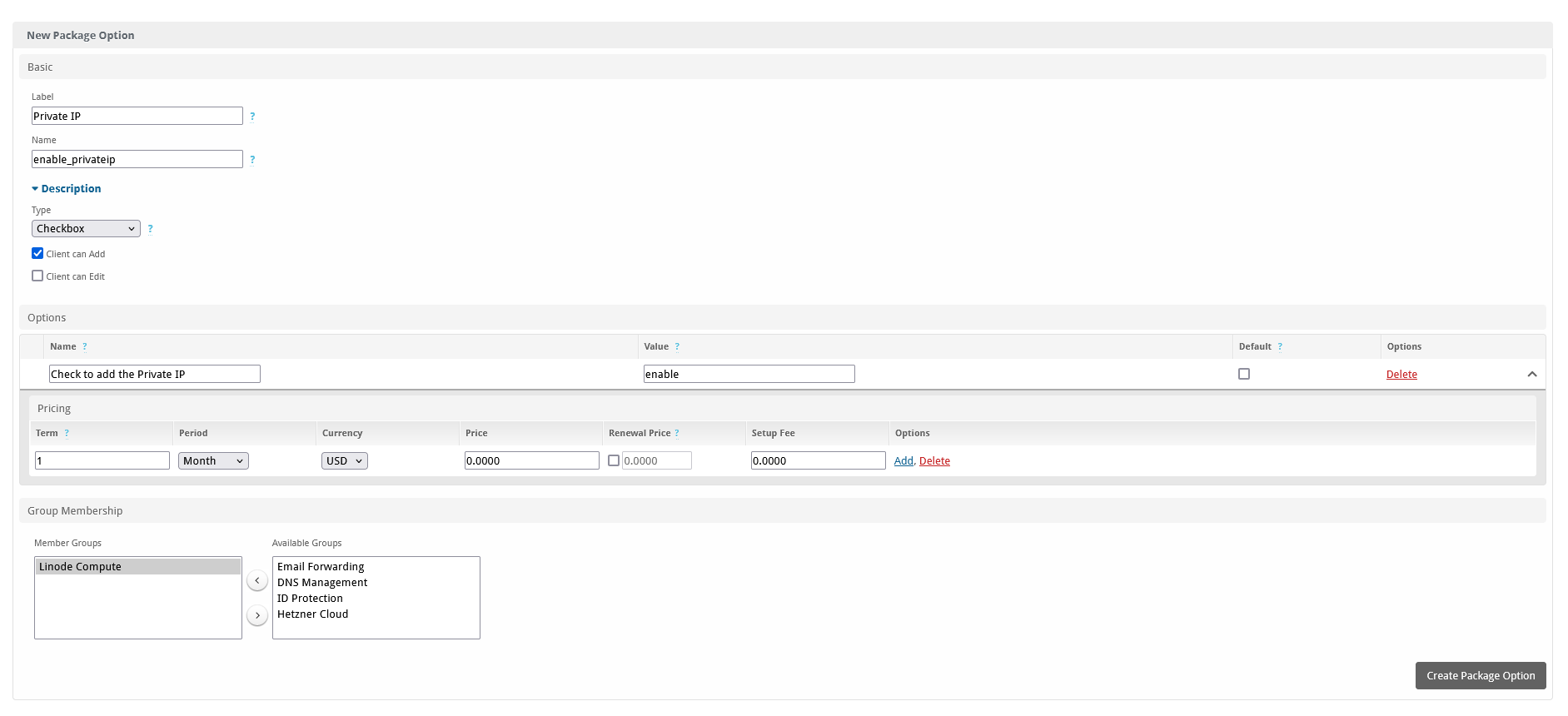Show help for pricing Term column
Screen dimensions: 1568x716
point(67,434)
